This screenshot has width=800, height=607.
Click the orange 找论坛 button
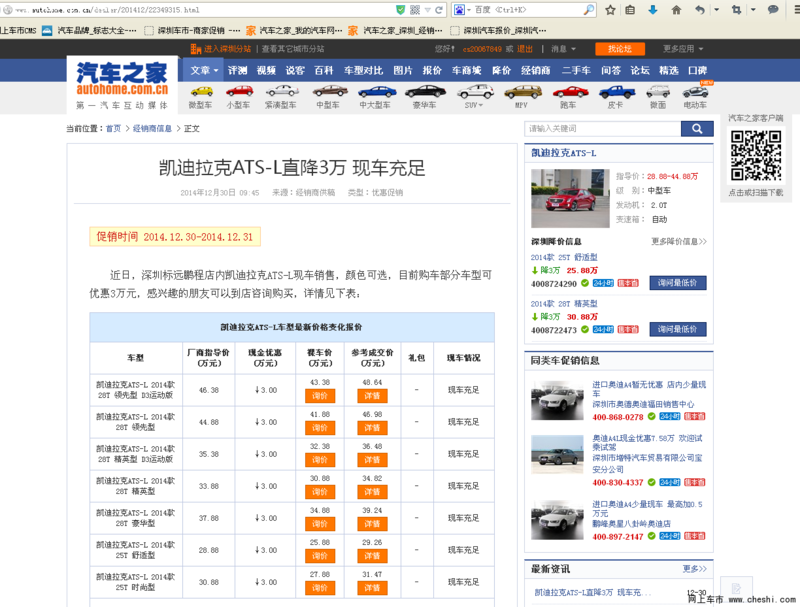(620, 49)
